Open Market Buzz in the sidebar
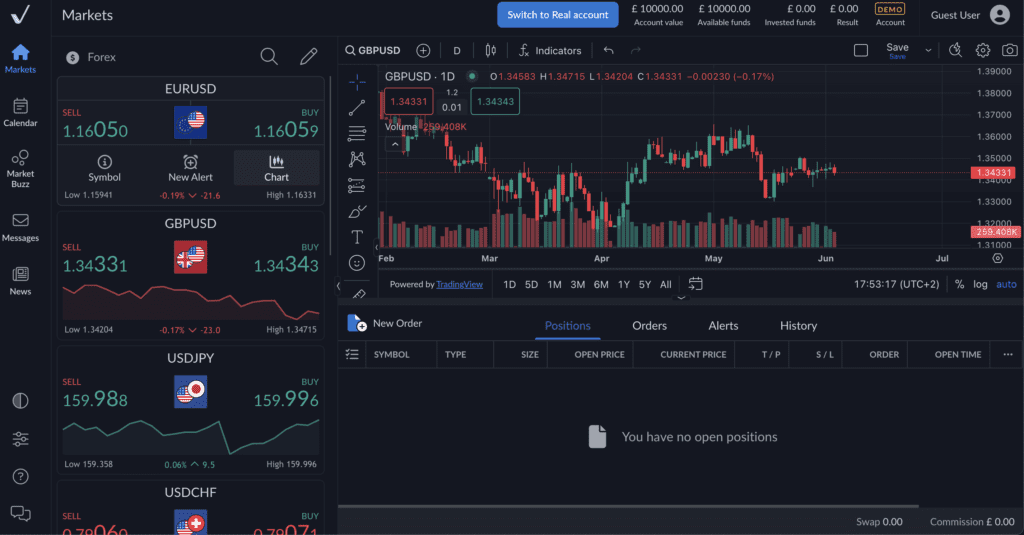Viewport: 1024px width, 535px height. (20, 169)
